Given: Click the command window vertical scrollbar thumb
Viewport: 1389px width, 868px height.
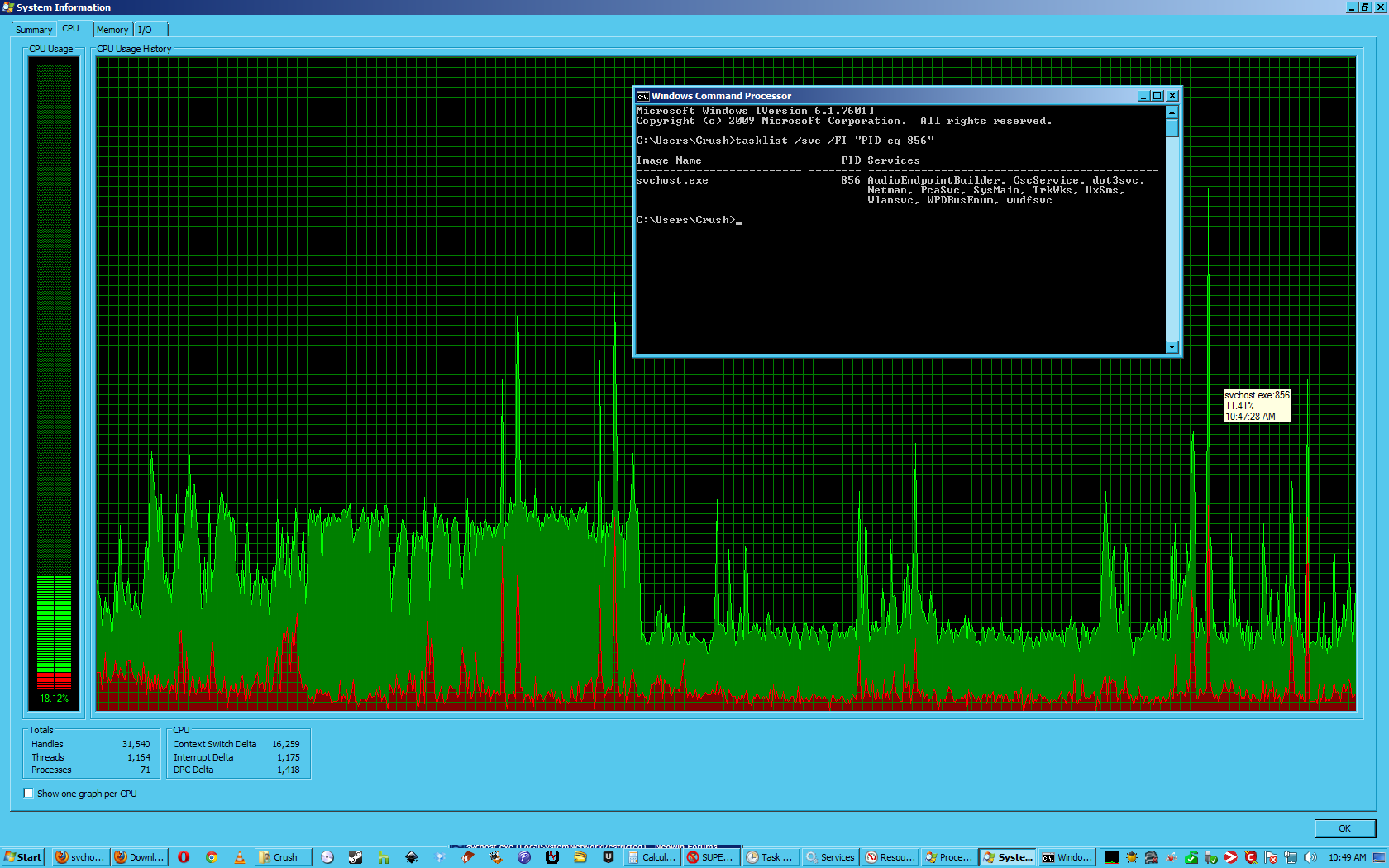Looking at the screenshot, I should [x=1172, y=127].
